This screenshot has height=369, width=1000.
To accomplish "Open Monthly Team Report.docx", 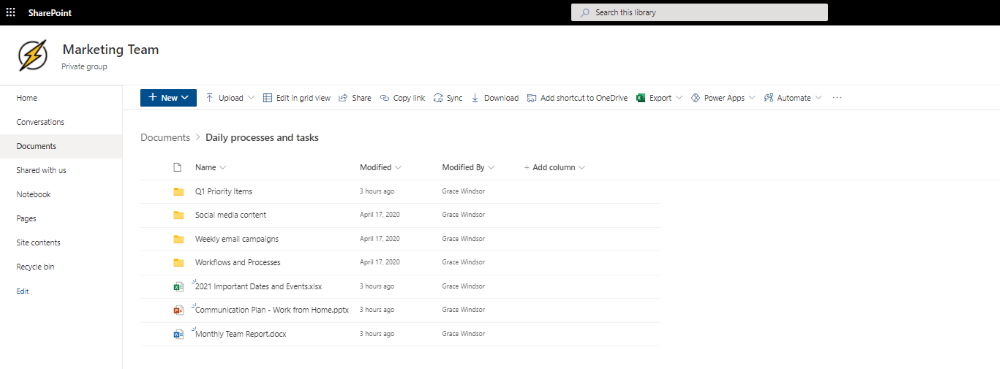I will [240, 334].
